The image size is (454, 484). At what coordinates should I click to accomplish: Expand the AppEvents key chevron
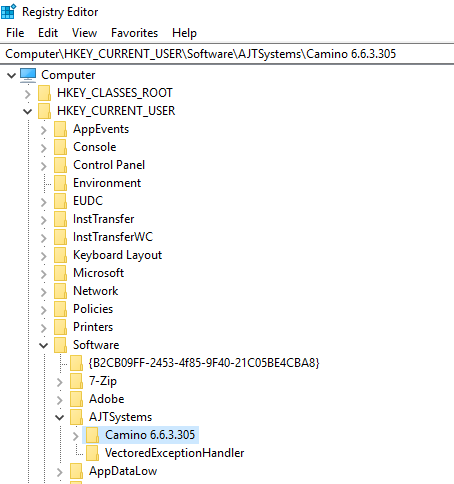43,130
